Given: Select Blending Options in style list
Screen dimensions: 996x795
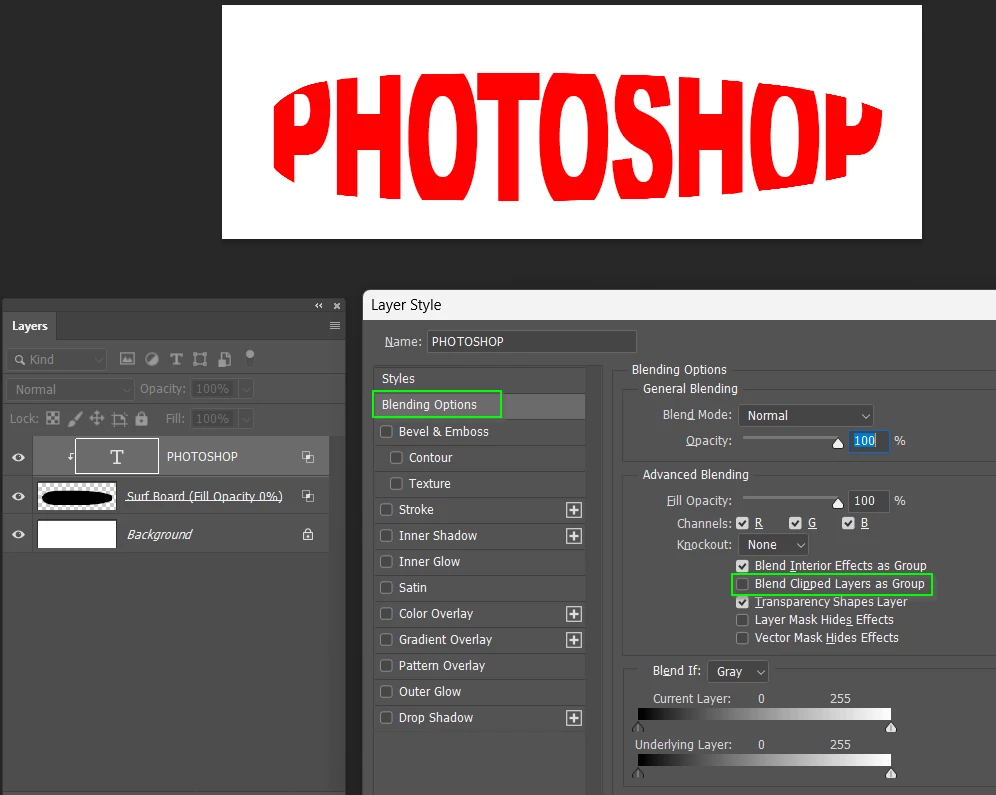Looking at the screenshot, I should point(480,405).
